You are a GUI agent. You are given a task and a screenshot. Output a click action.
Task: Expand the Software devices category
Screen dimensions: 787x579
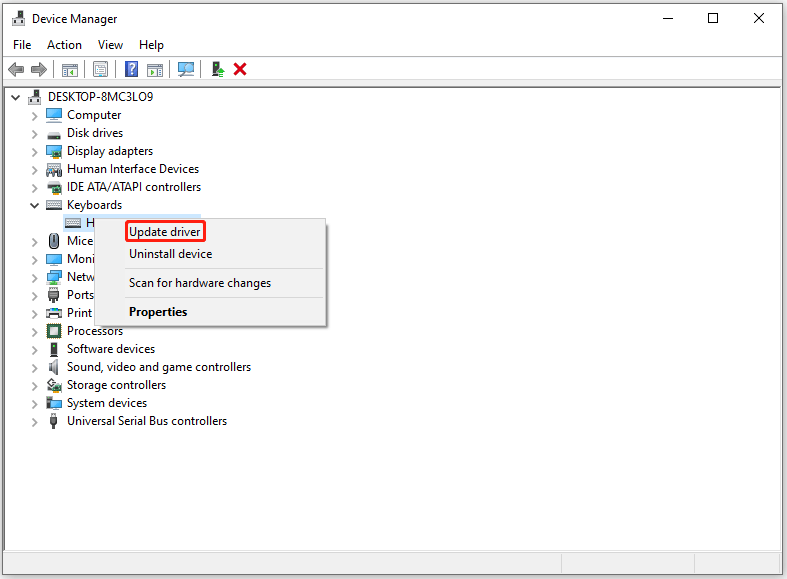click(34, 350)
